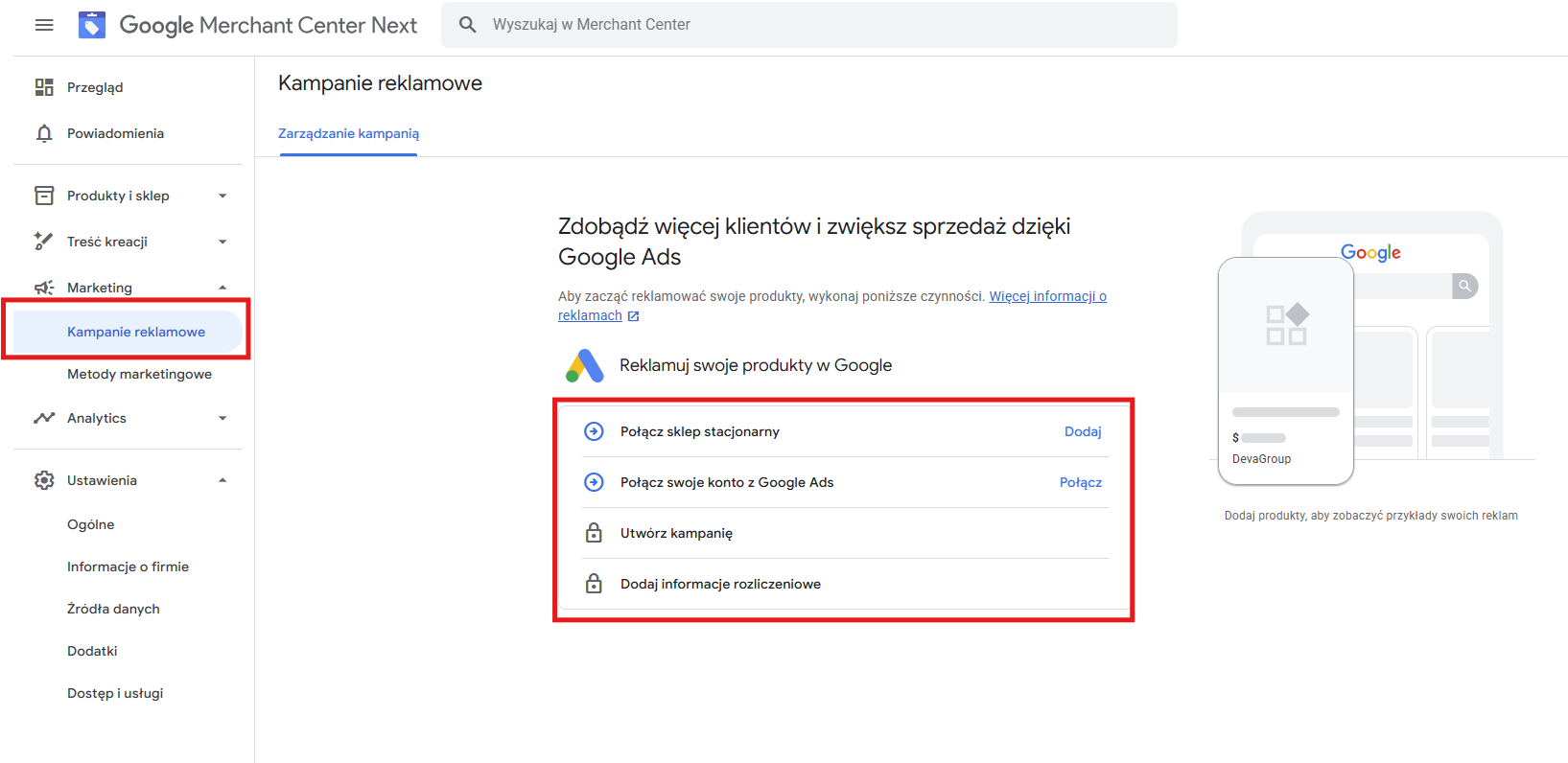Viewport: 1568px width, 763px height.
Task: Open the hamburger main menu
Action: point(44,25)
